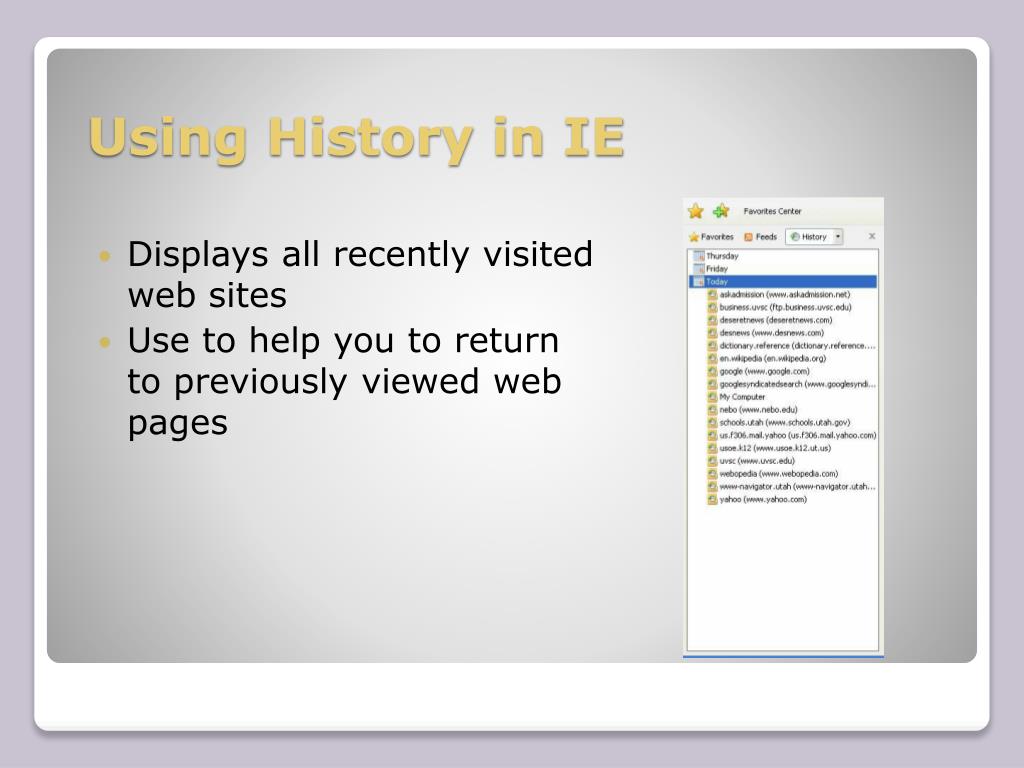Open en.wikipedia (en.wikipedia.org) entry
Screen dimensions: 1024x768
(x=767, y=359)
